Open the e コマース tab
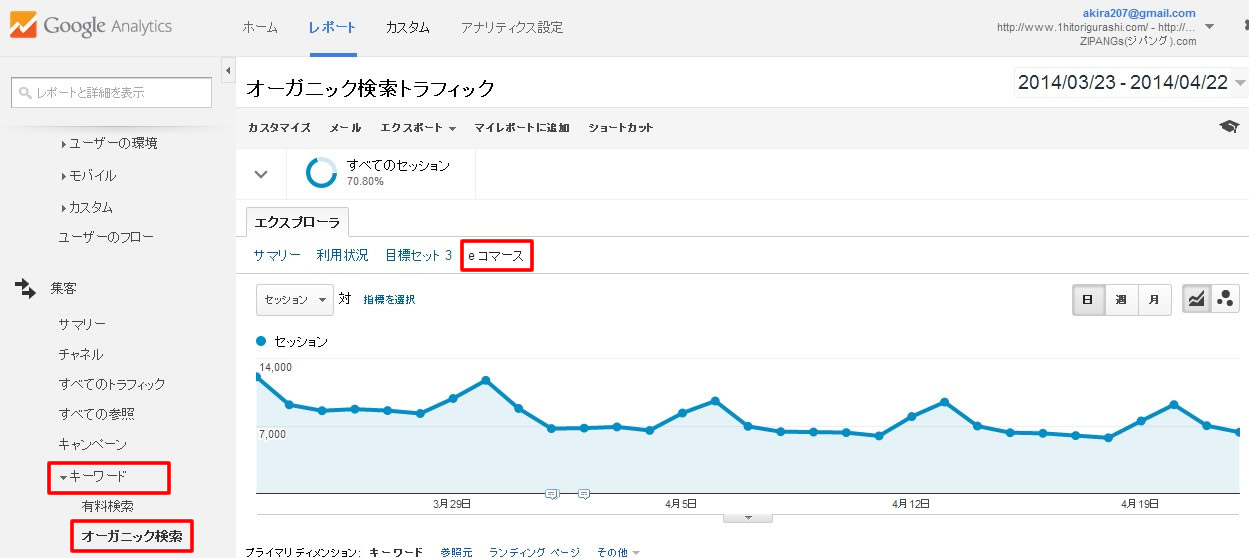This screenshot has height=558, width=1249. pos(496,256)
